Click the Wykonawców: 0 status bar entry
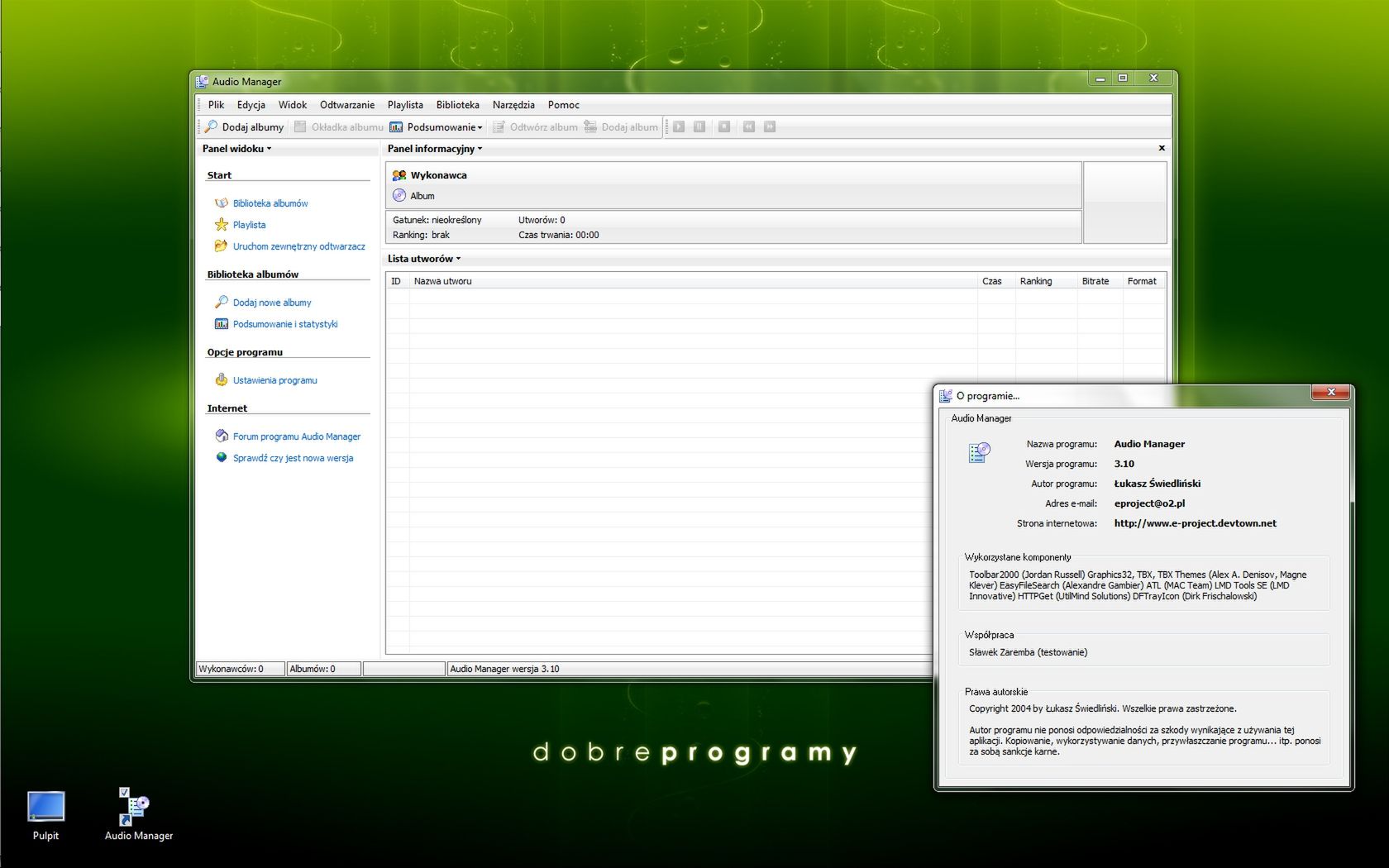This screenshot has width=1389, height=868. pyautogui.click(x=240, y=669)
